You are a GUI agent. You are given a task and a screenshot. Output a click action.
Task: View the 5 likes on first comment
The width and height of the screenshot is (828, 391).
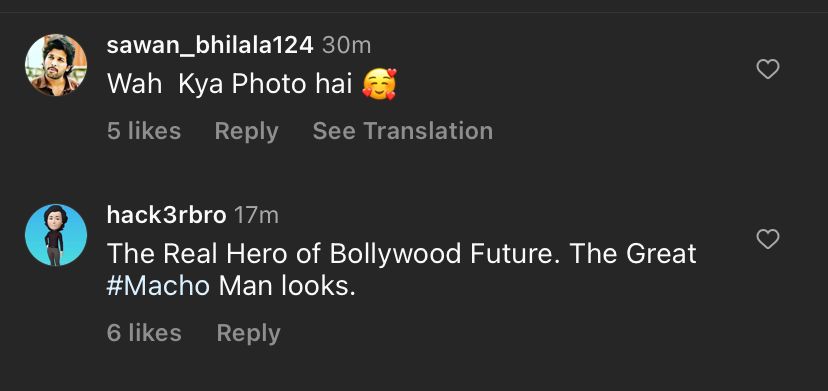[144, 131]
